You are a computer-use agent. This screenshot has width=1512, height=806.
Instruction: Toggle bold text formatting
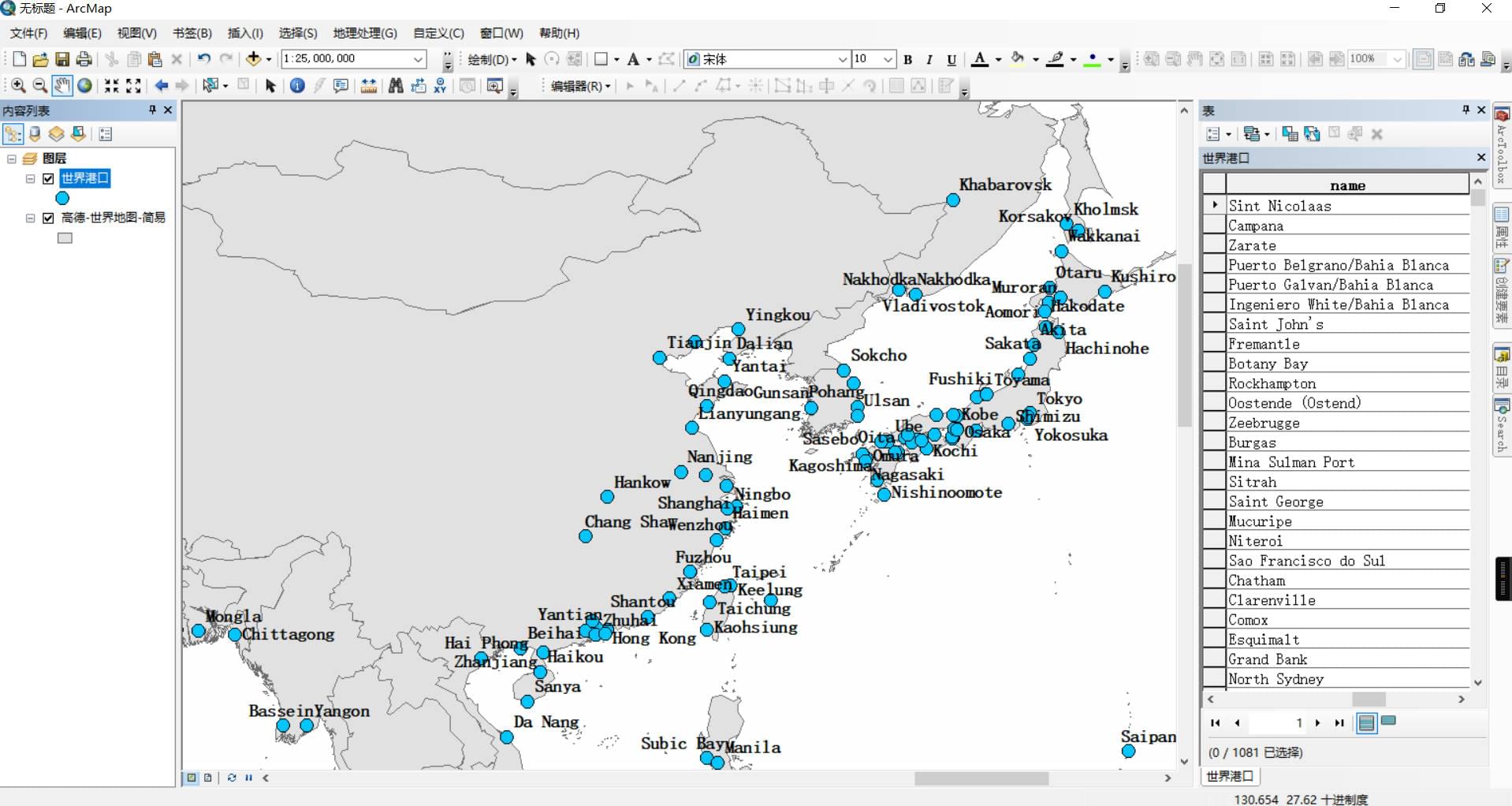click(x=908, y=59)
